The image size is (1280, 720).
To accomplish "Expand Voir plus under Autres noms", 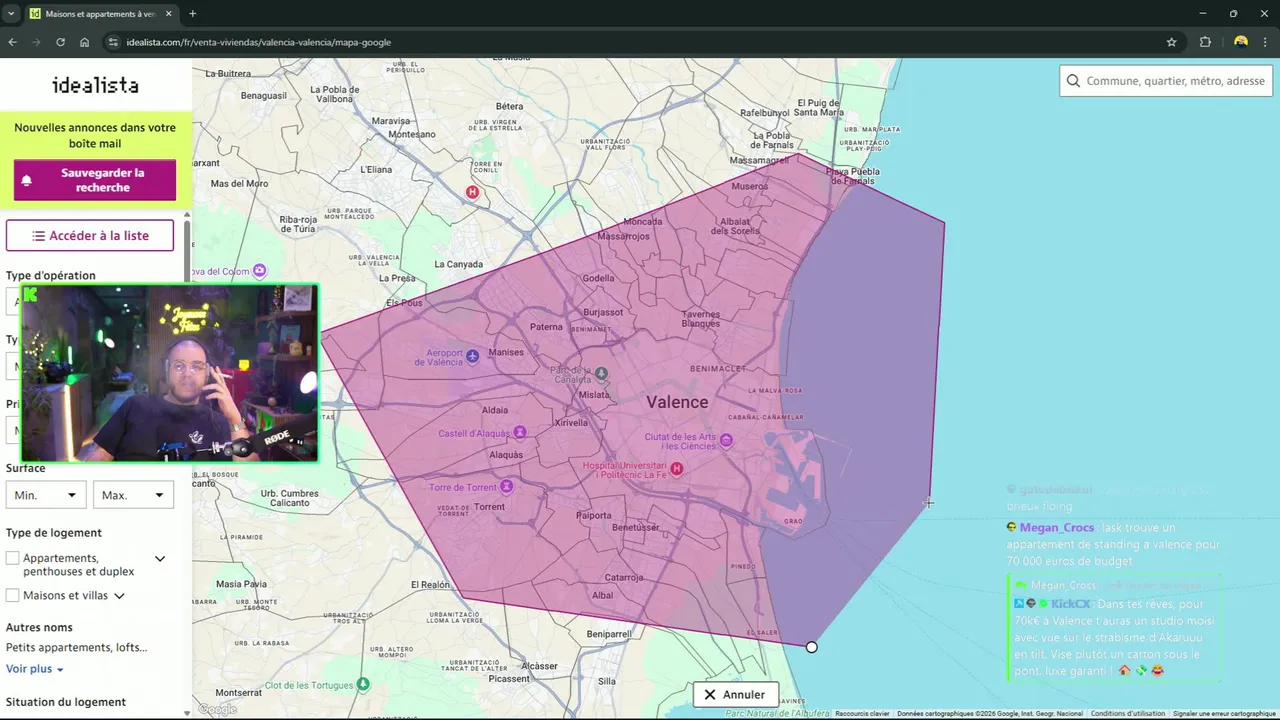I will [35, 669].
